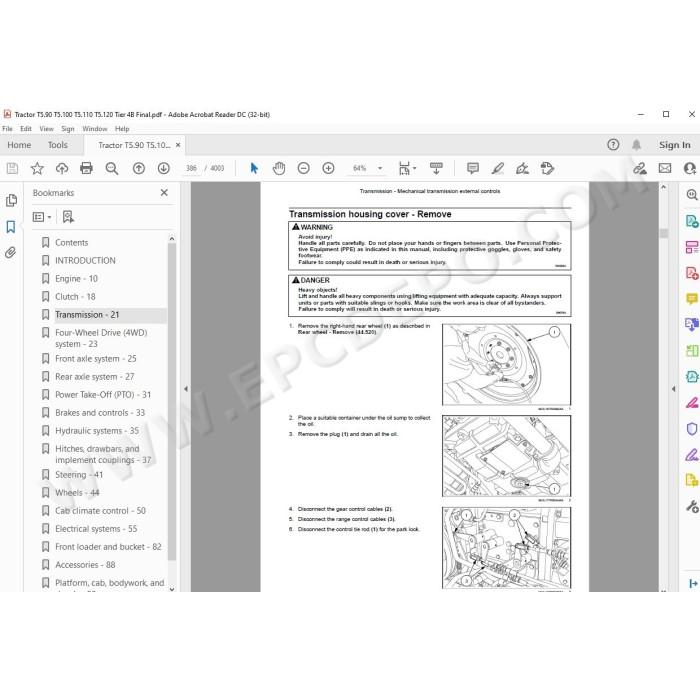Click the bookmarks panel vertical scrollbar
Viewport: 700px width, 700px height.
[x=172, y=401]
